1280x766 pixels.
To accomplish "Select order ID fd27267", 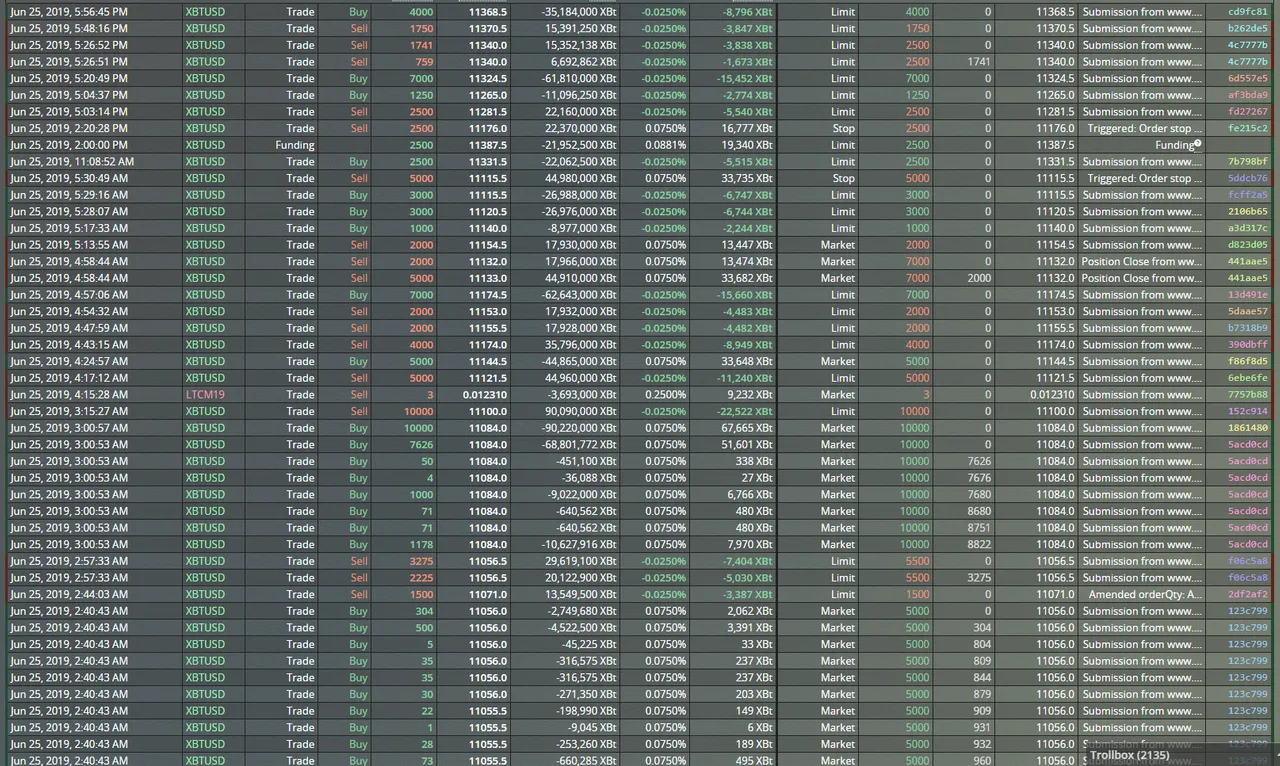I will pos(1247,111).
